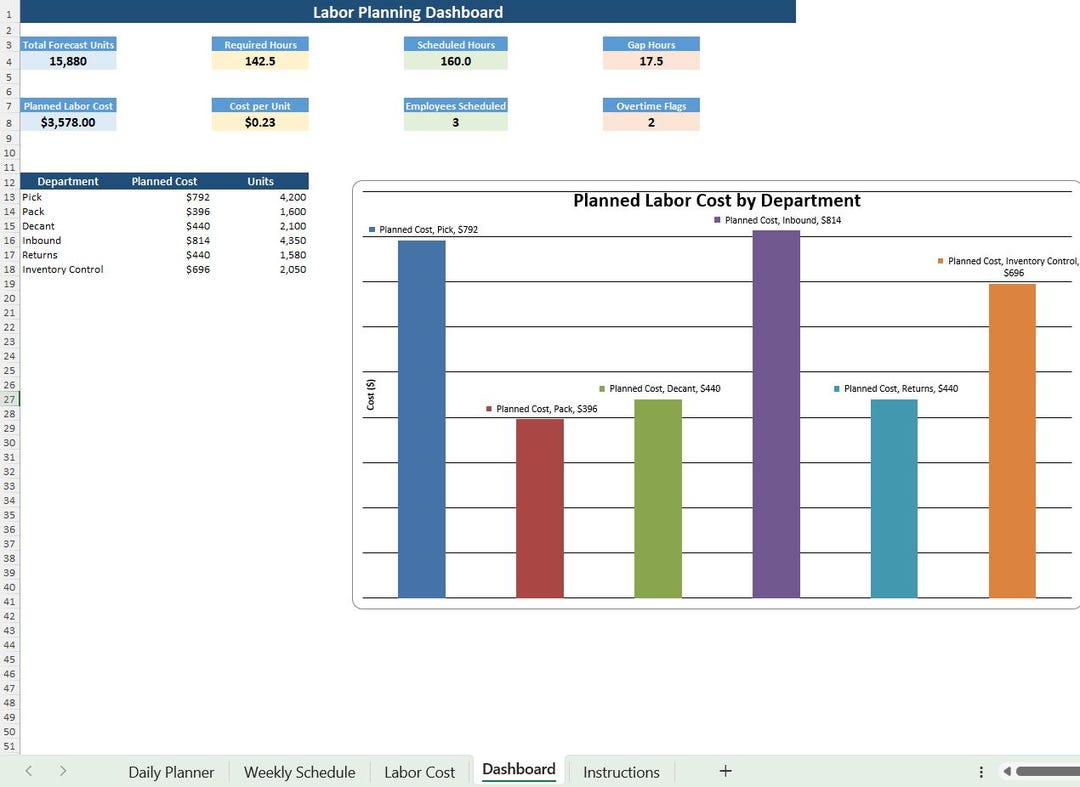
Task: Select the Employees Scheduled header cell
Action: (456, 106)
